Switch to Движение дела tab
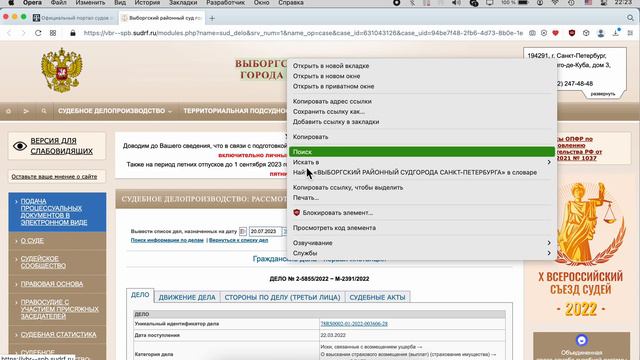This screenshot has width=640, height=360. tap(187, 297)
